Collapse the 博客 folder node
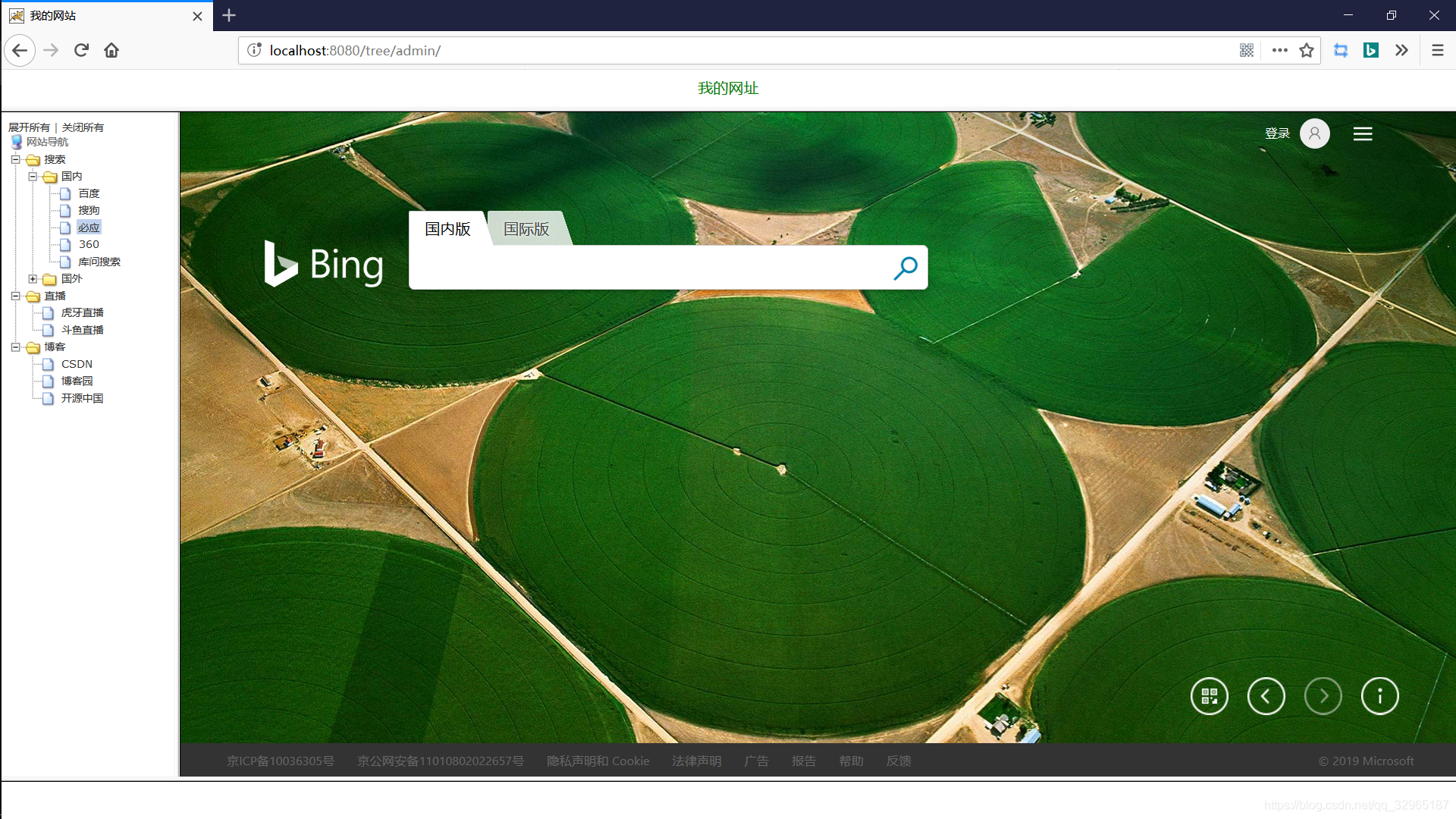This screenshot has width=1456, height=819. point(15,347)
